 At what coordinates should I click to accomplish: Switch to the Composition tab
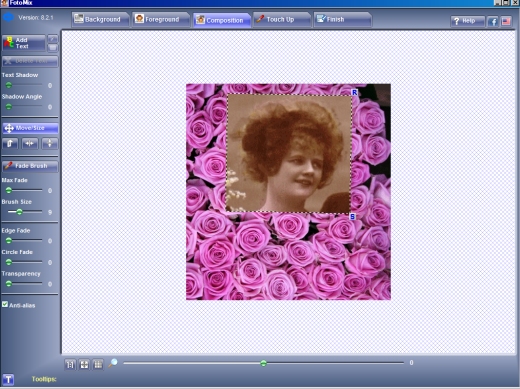coord(222,20)
